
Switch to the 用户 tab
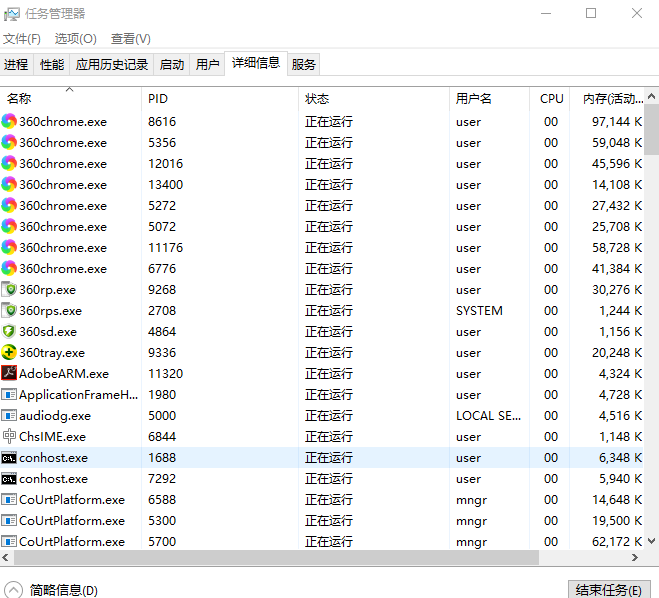click(x=207, y=65)
